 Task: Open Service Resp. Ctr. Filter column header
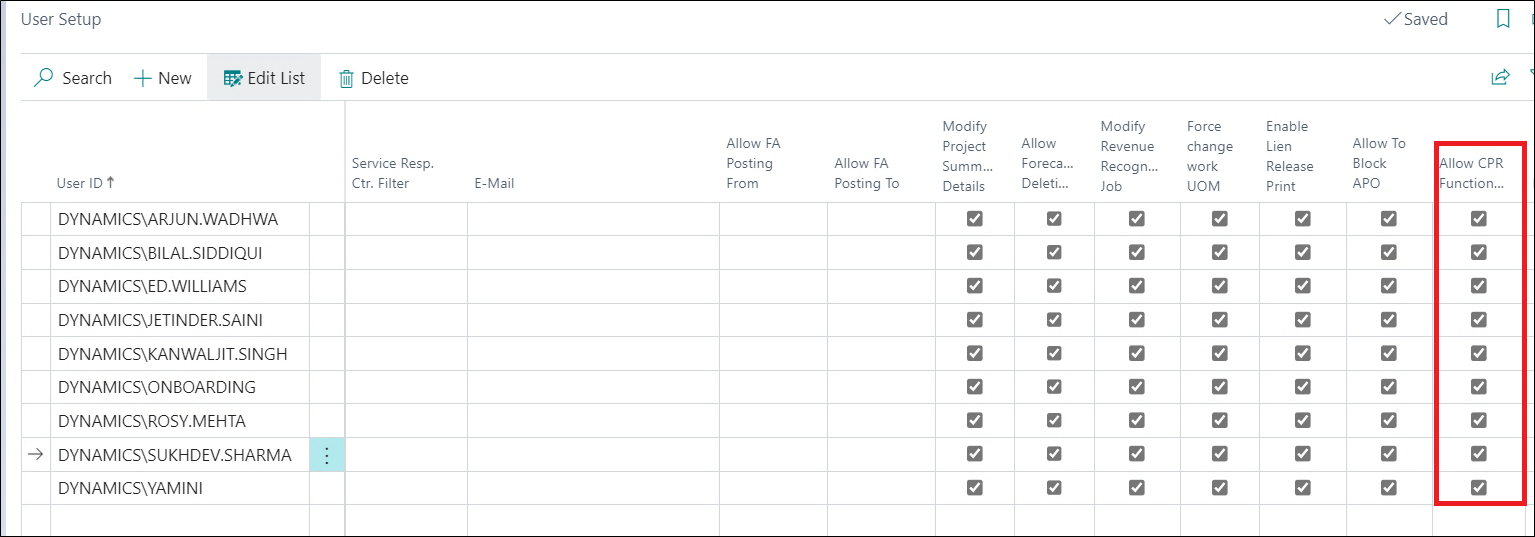click(x=393, y=173)
